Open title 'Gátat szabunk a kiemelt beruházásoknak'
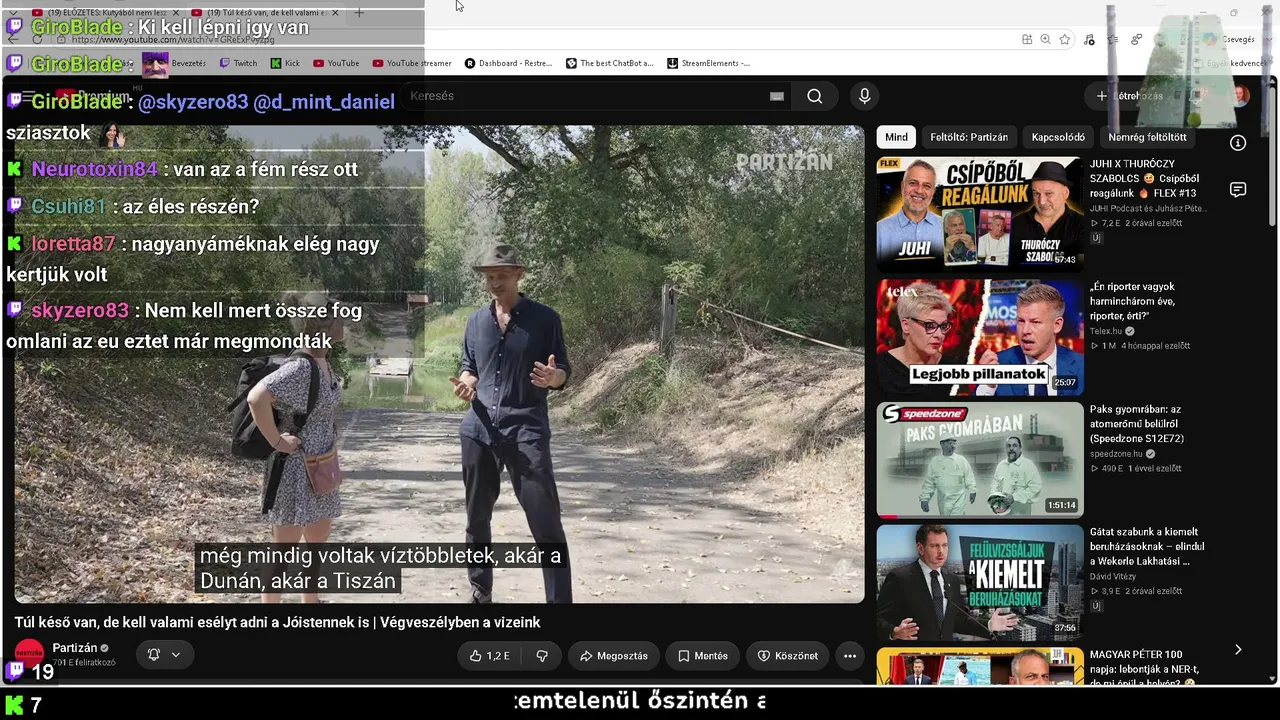Viewport: 1280px width, 720px height. (x=1147, y=547)
